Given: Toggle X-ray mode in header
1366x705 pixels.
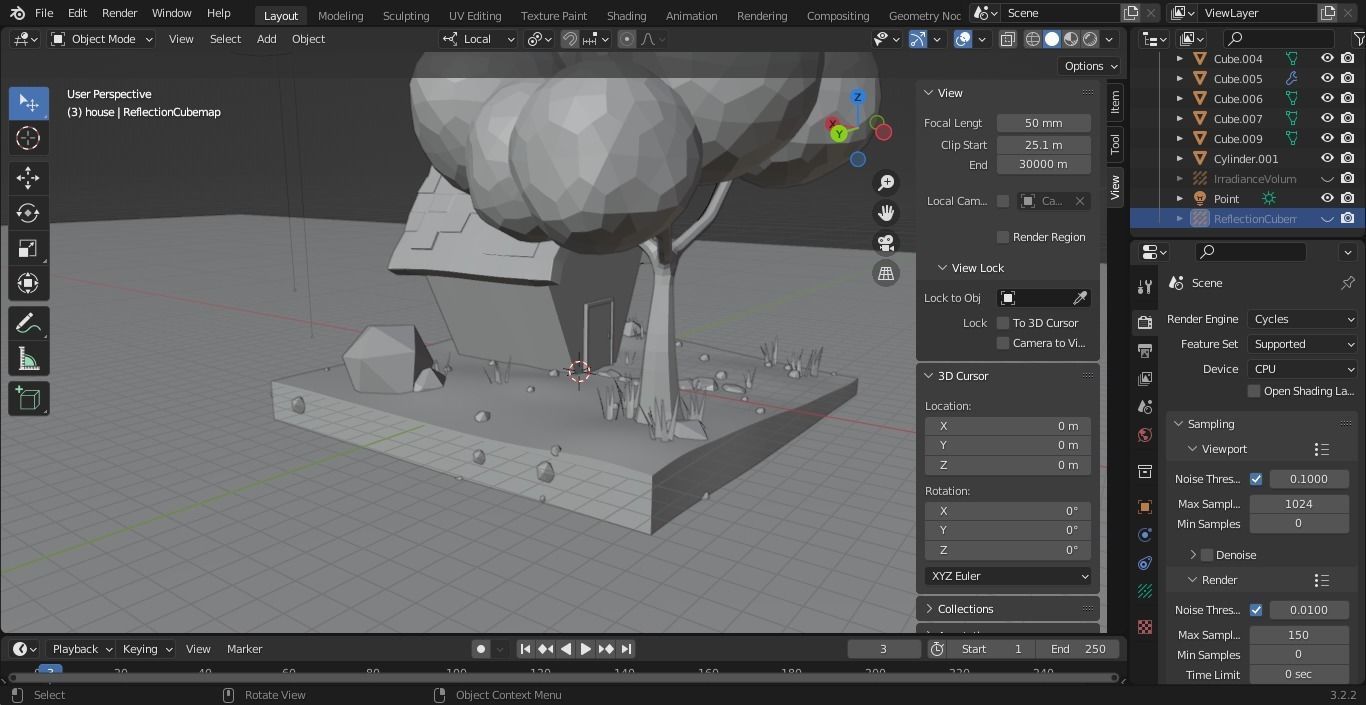Looking at the screenshot, I should click(x=1007, y=39).
